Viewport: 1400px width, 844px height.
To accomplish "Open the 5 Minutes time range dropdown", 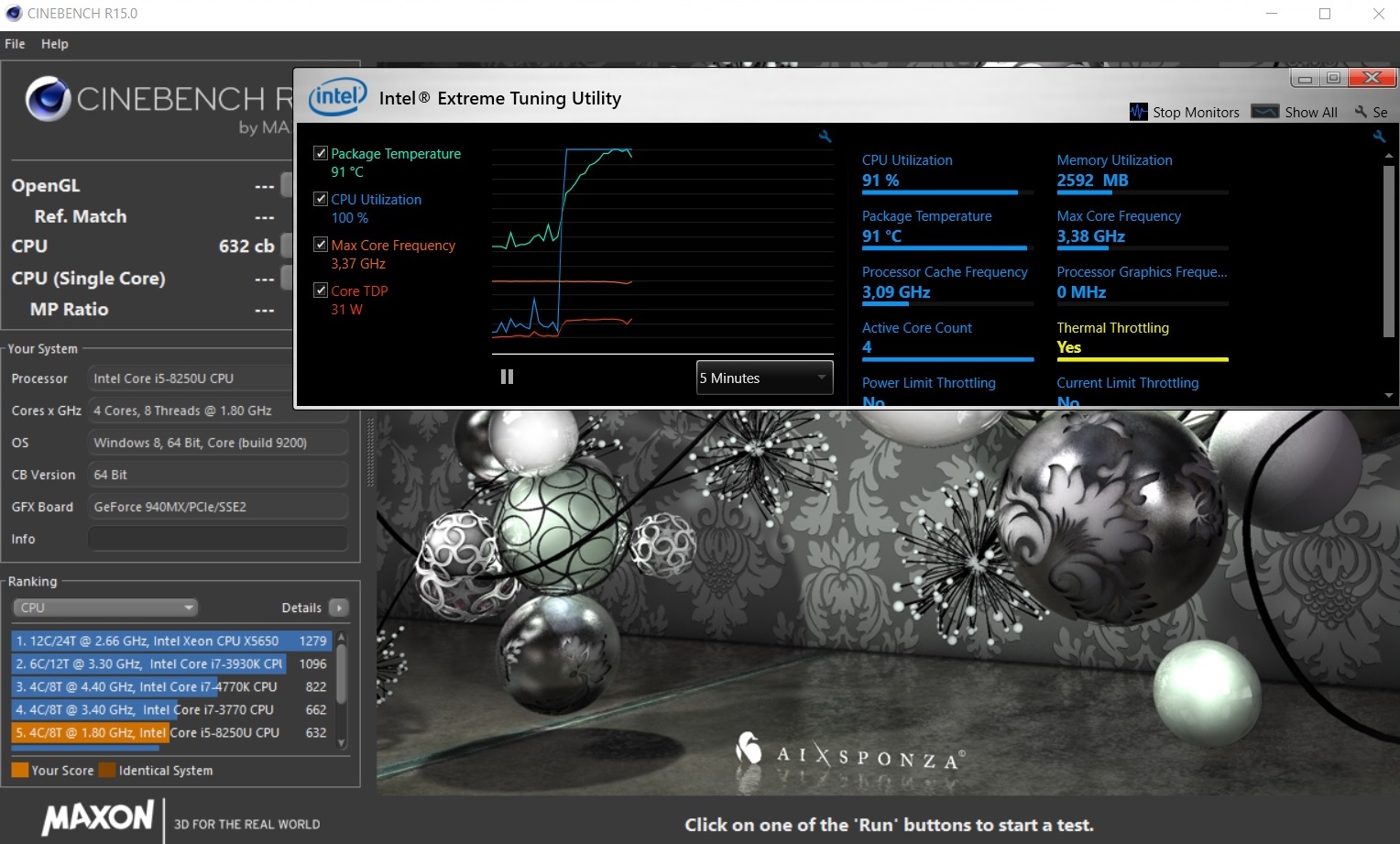I will click(764, 378).
